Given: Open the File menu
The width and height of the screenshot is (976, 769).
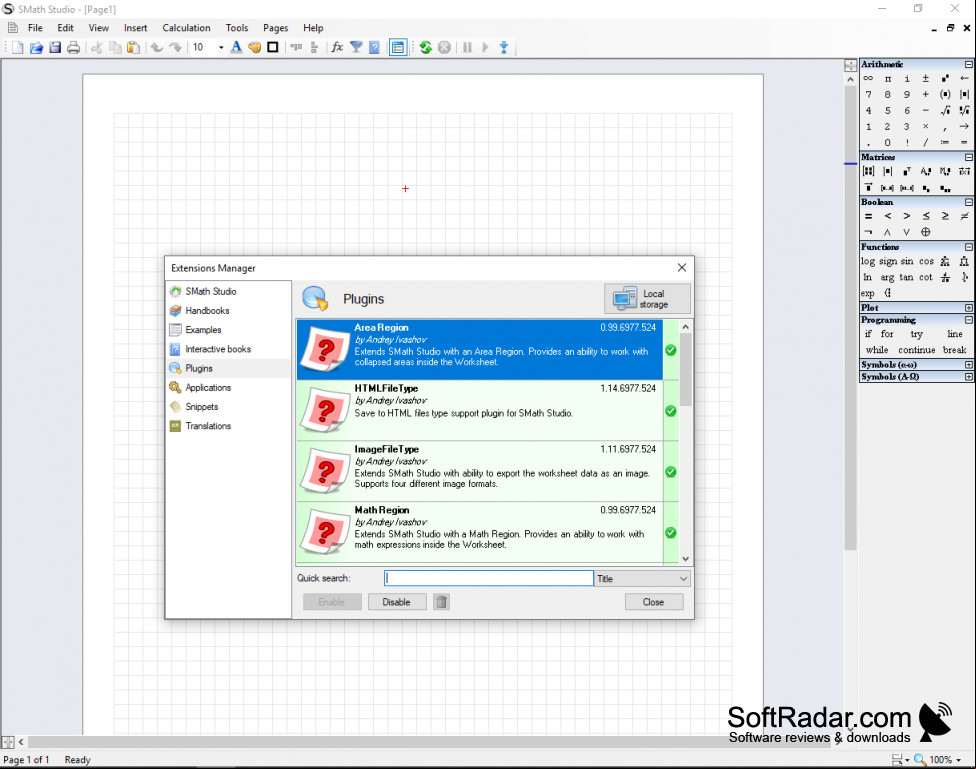Looking at the screenshot, I should click(x=35, y=28).
